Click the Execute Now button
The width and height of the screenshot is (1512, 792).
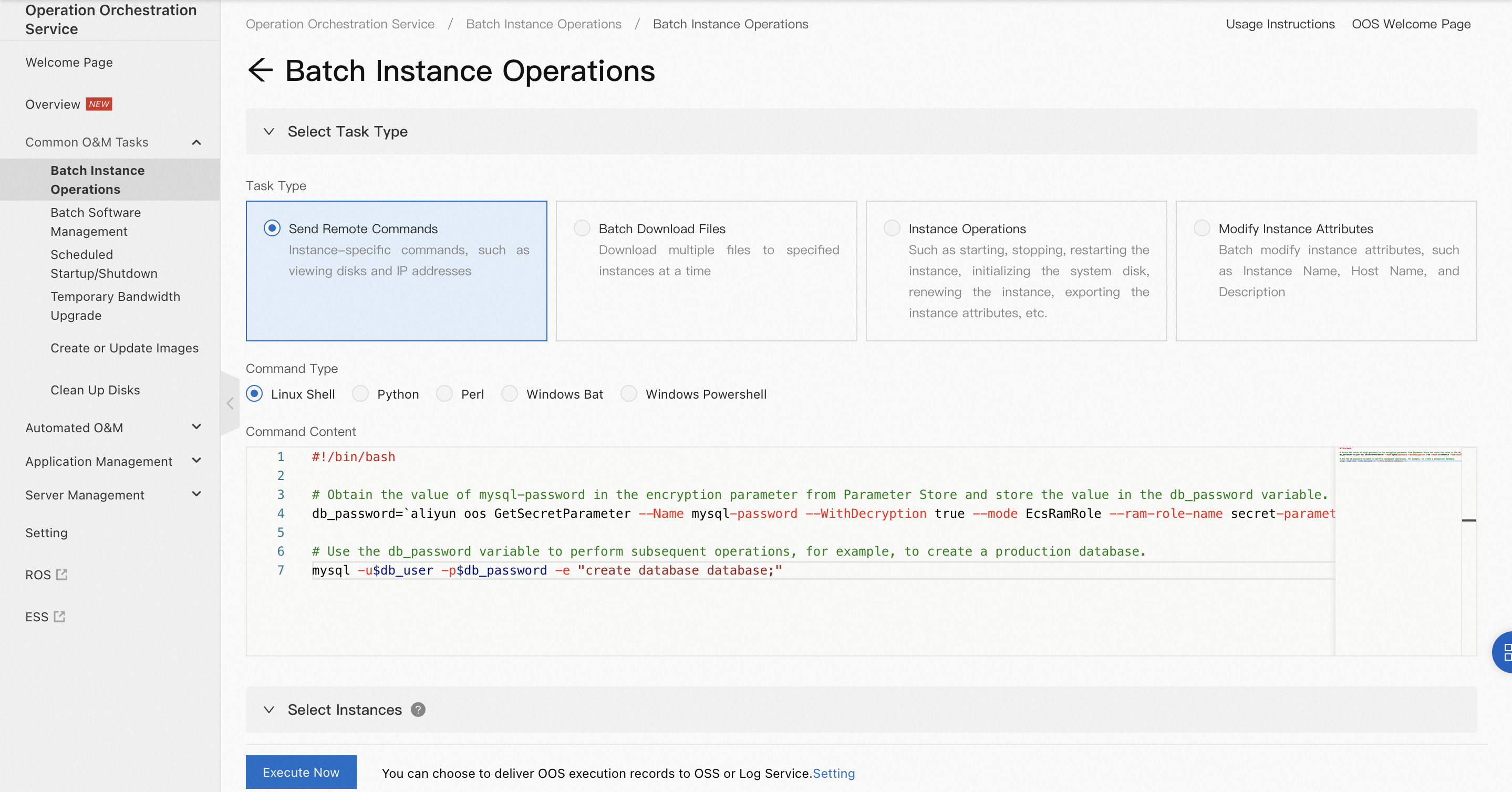click(301, 772)
